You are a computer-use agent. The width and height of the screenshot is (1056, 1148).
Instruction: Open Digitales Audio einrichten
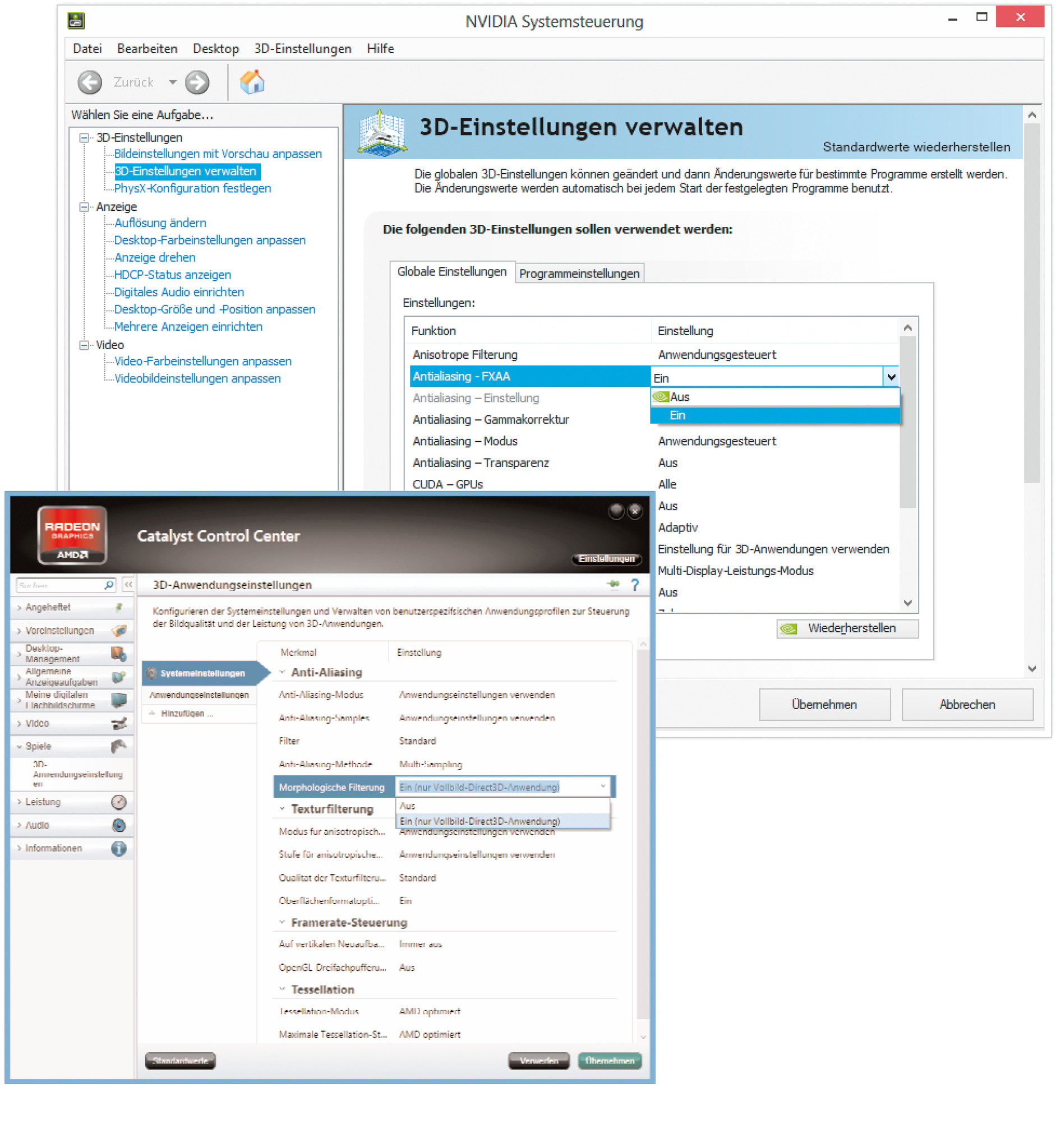[179, 292]
